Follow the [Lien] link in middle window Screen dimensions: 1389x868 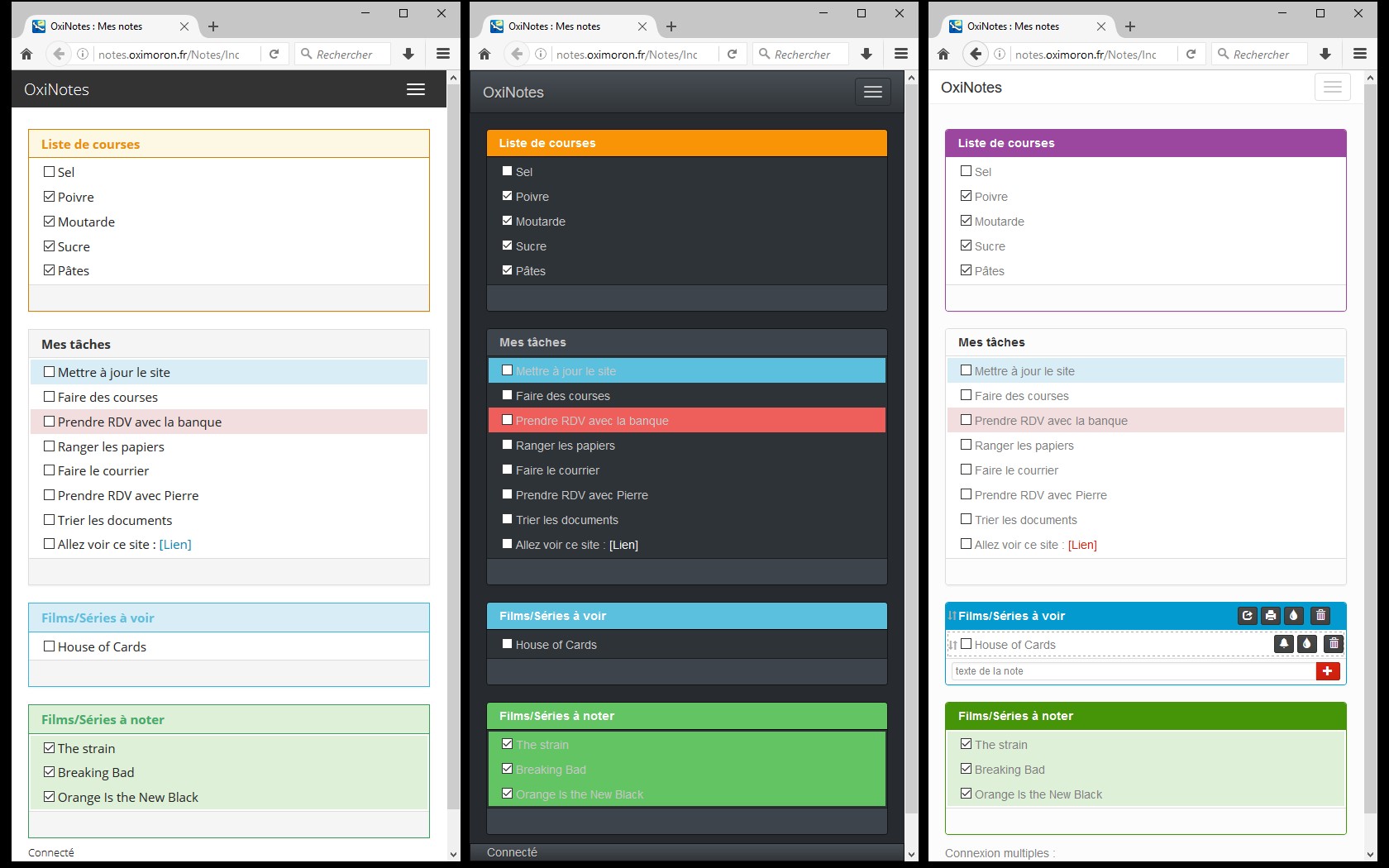click(x=623, y=545)
